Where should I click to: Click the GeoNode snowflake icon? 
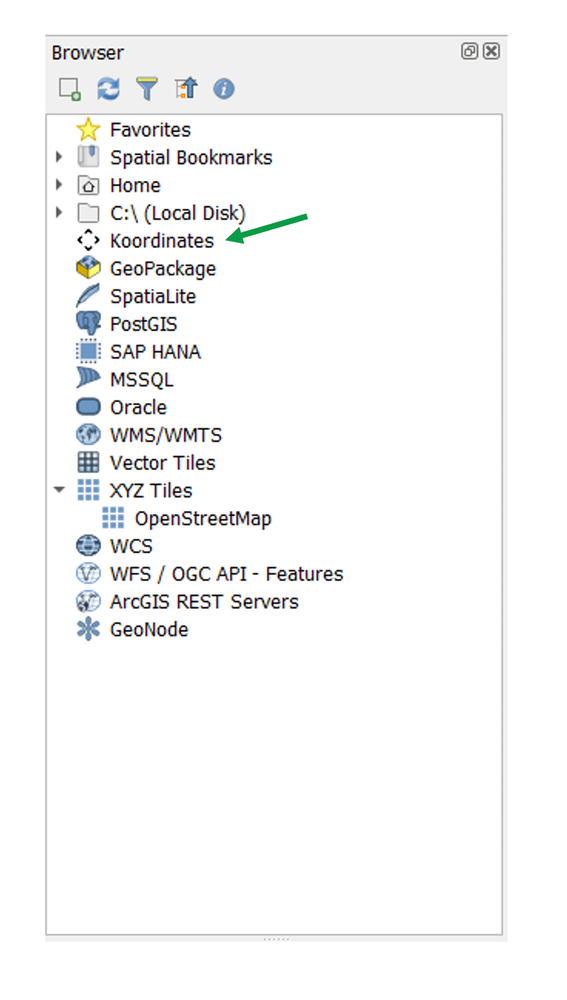(x=88, y=629)
